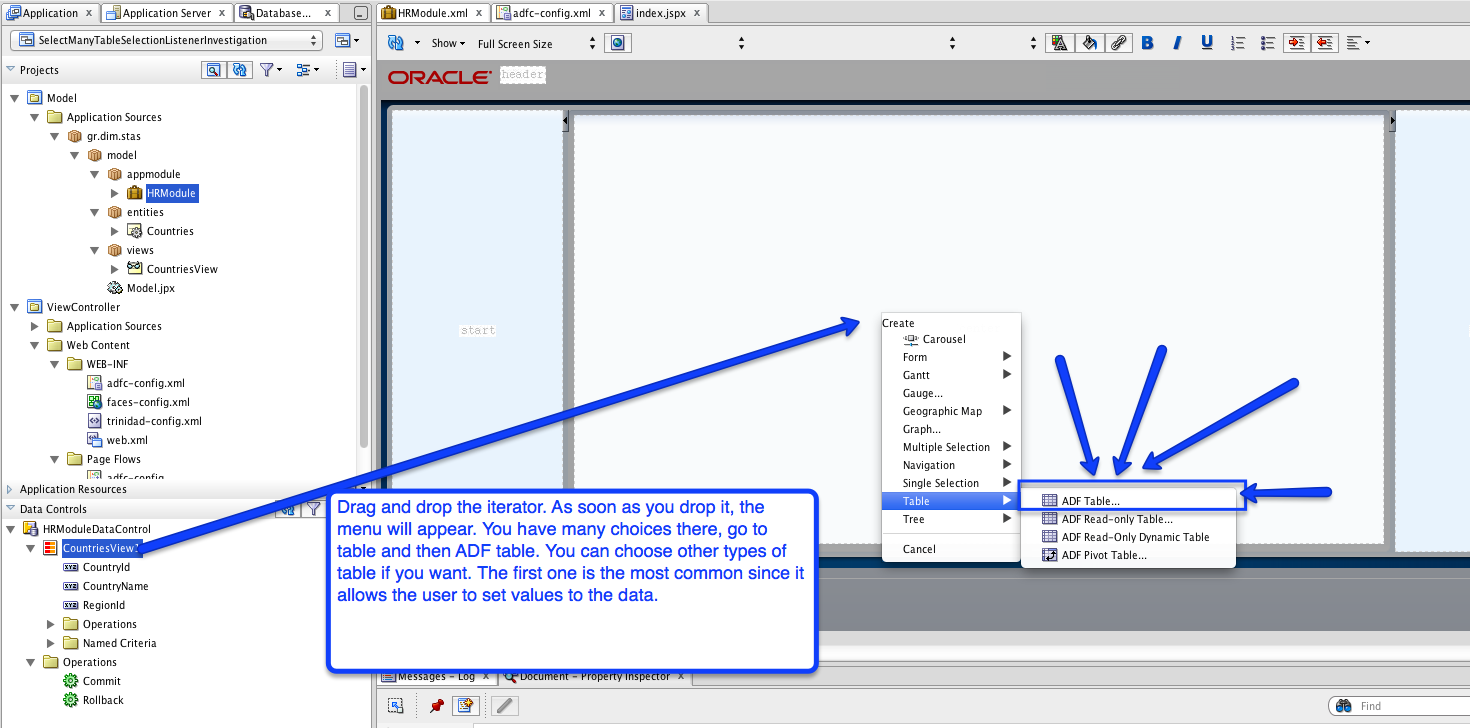1470x728 pixels.
Task: Select trinidad-config.xml file
Action: pyautogui.click(x=154, y=421)
